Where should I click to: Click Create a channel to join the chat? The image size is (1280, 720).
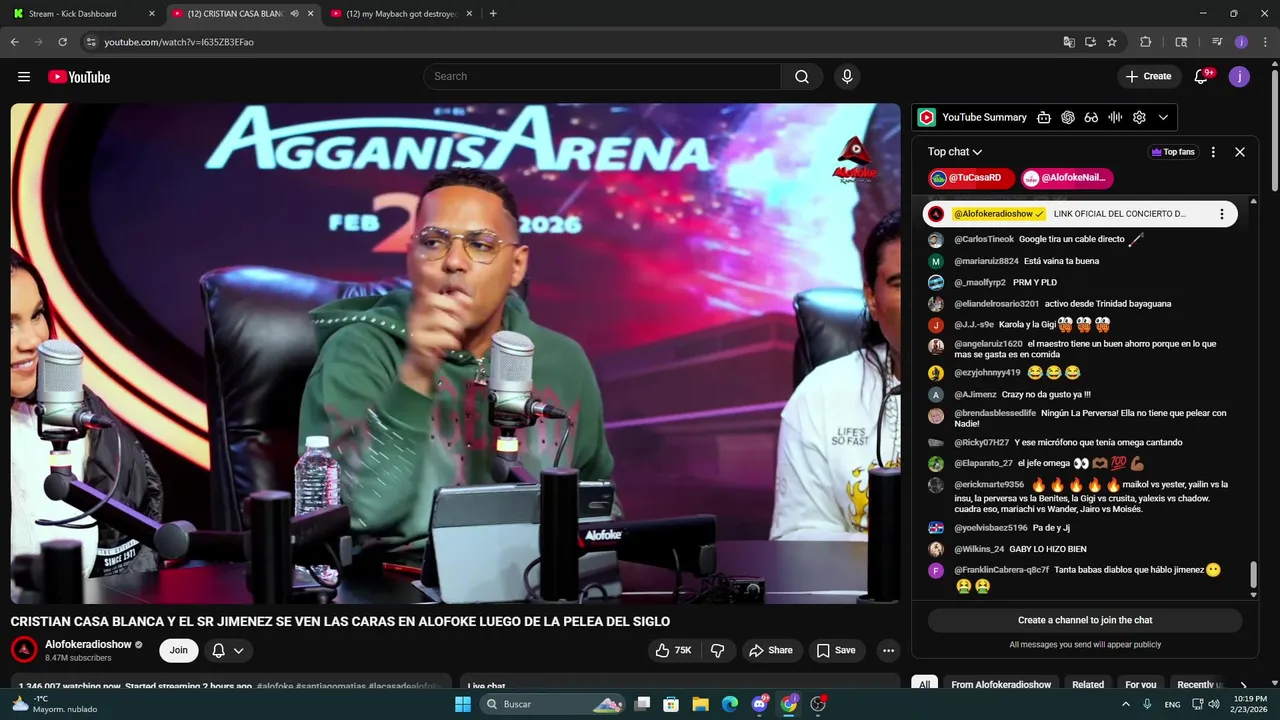tap(1085, 620)
